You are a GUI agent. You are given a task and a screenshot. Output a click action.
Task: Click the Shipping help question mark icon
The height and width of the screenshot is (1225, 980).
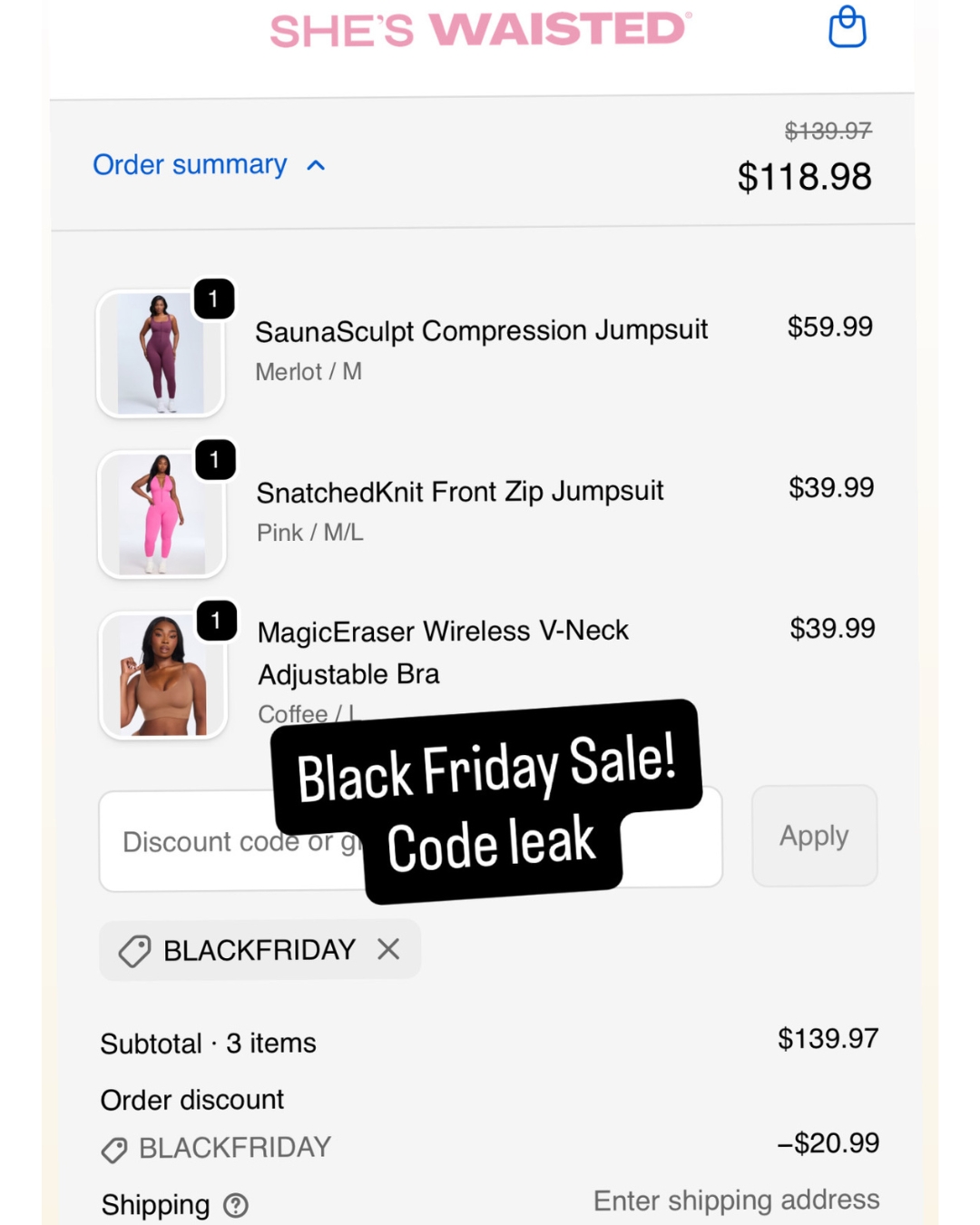click(236, 1205)
